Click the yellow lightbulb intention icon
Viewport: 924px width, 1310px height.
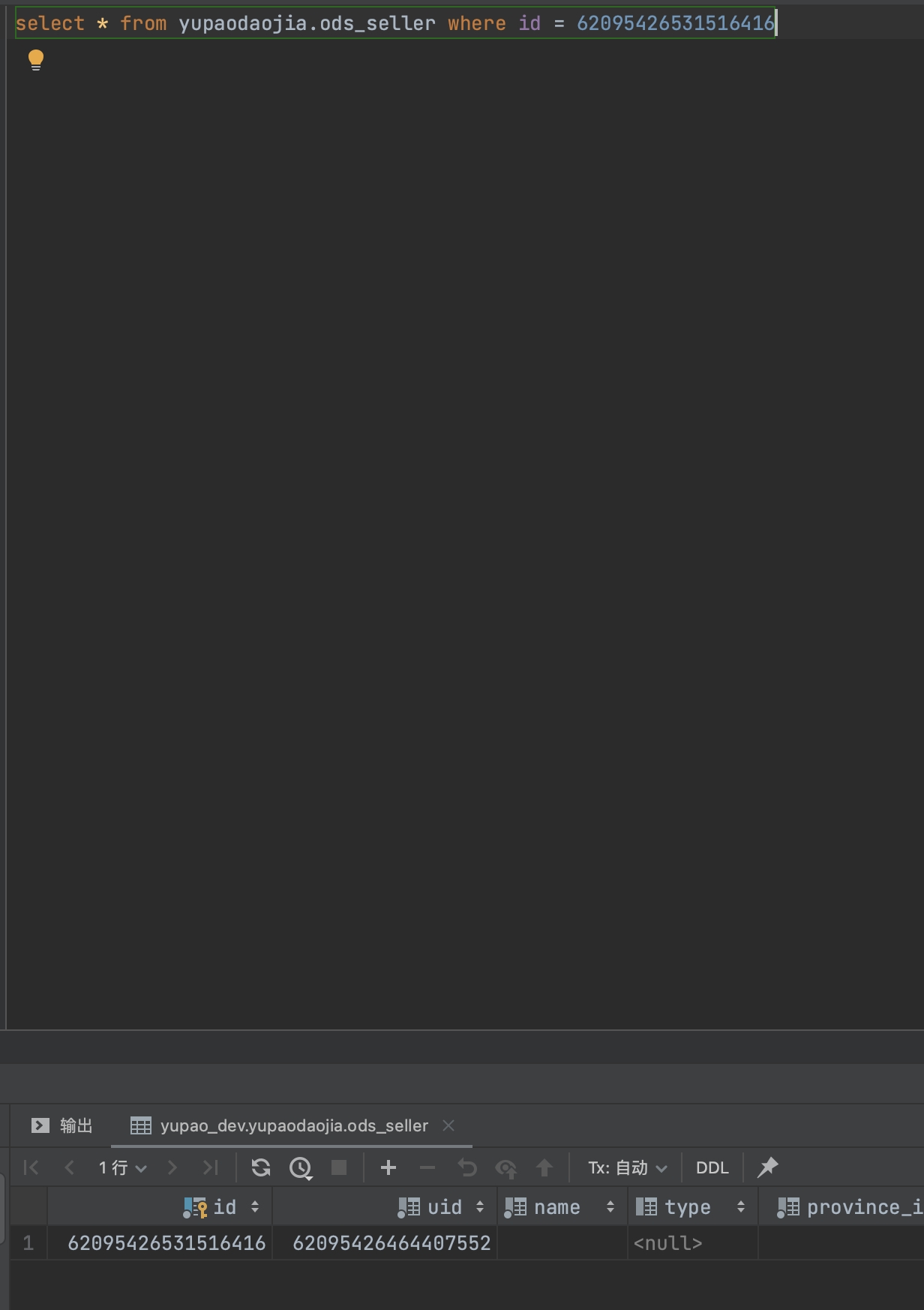click(36, 60)
